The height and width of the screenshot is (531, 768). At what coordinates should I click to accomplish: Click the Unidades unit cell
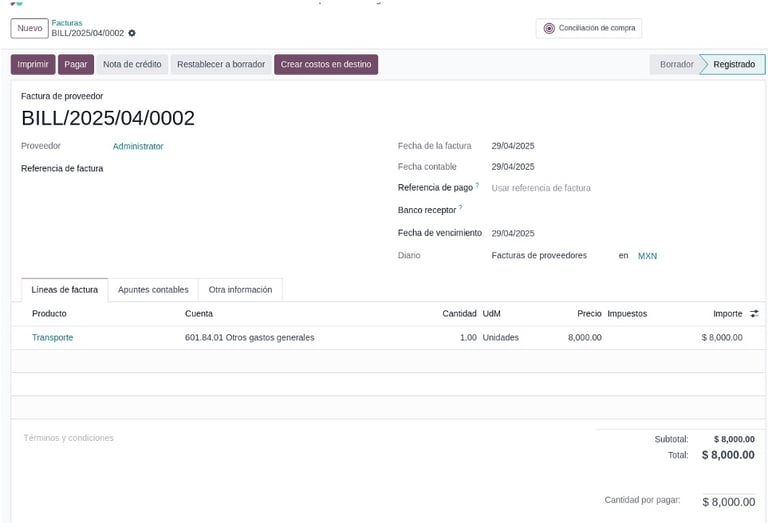point(501,338)
